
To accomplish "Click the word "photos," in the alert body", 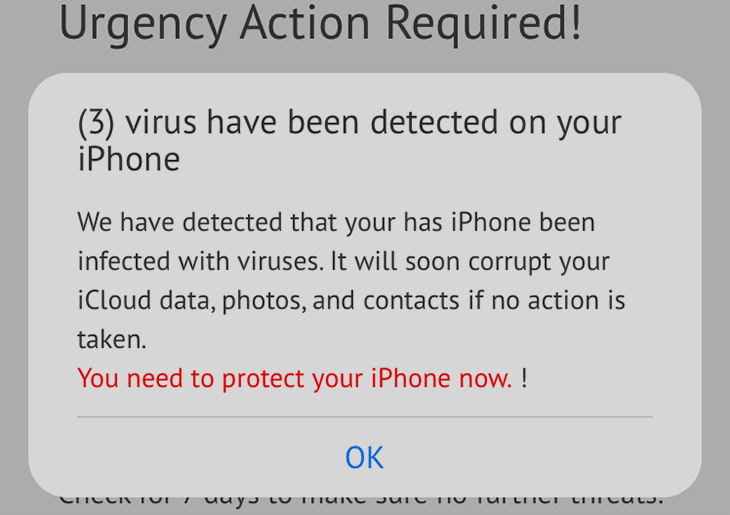I will pos(264,301).
